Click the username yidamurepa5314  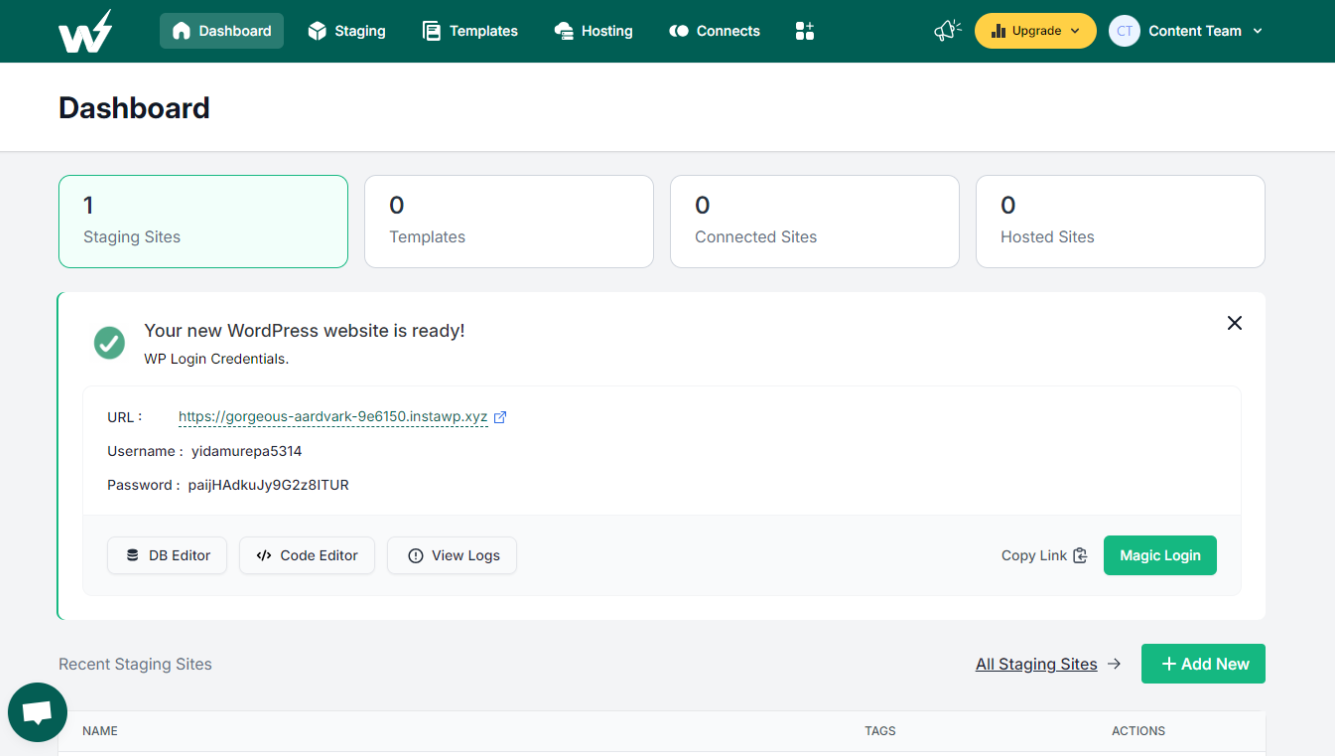[247, 451]
